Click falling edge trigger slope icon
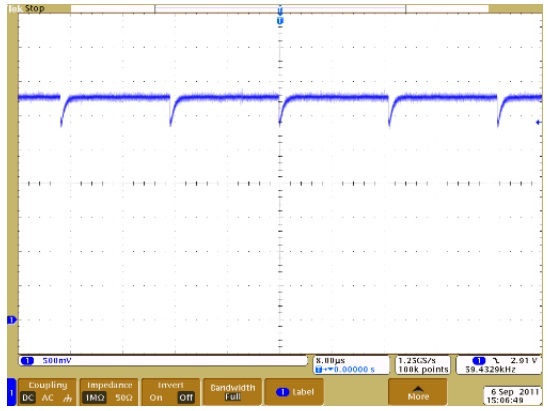This screenshot has width=548, height=411. pyautogui.click(x=496, y=360)
